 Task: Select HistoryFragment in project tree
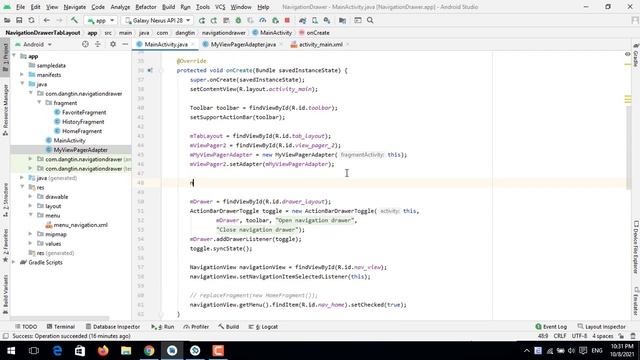coord(83,122)
